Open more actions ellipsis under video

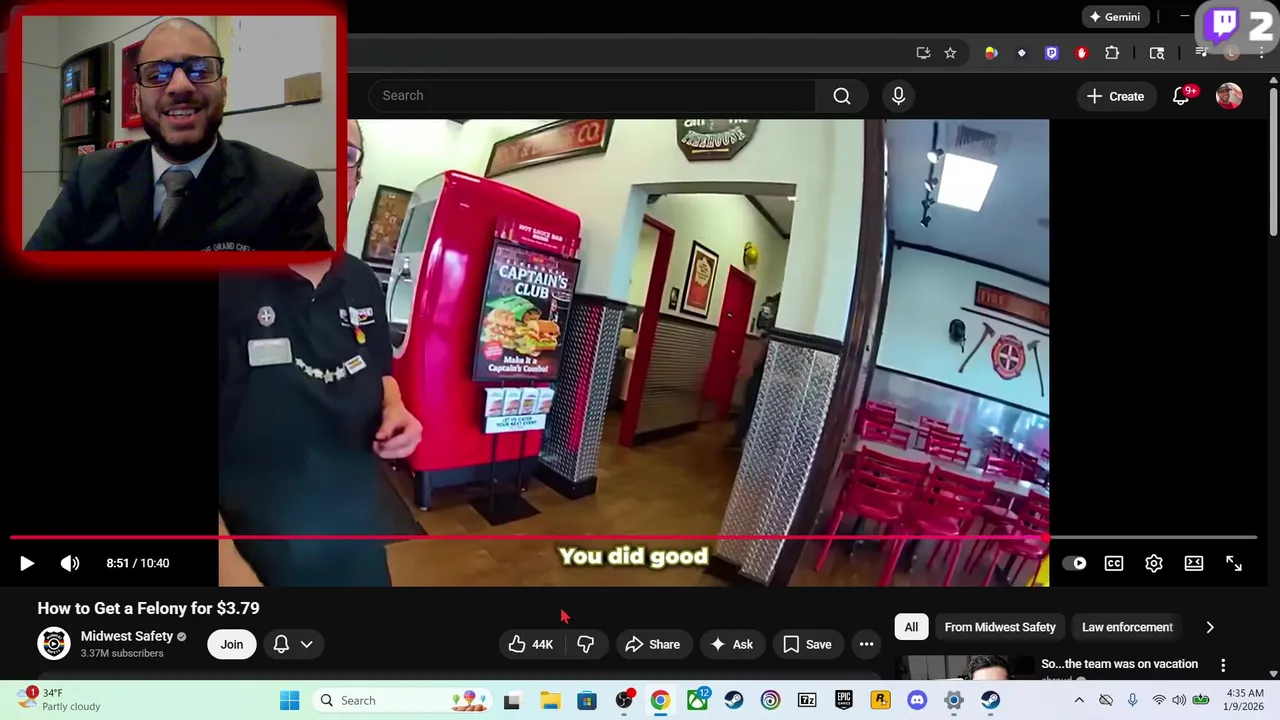coord(867,644)
